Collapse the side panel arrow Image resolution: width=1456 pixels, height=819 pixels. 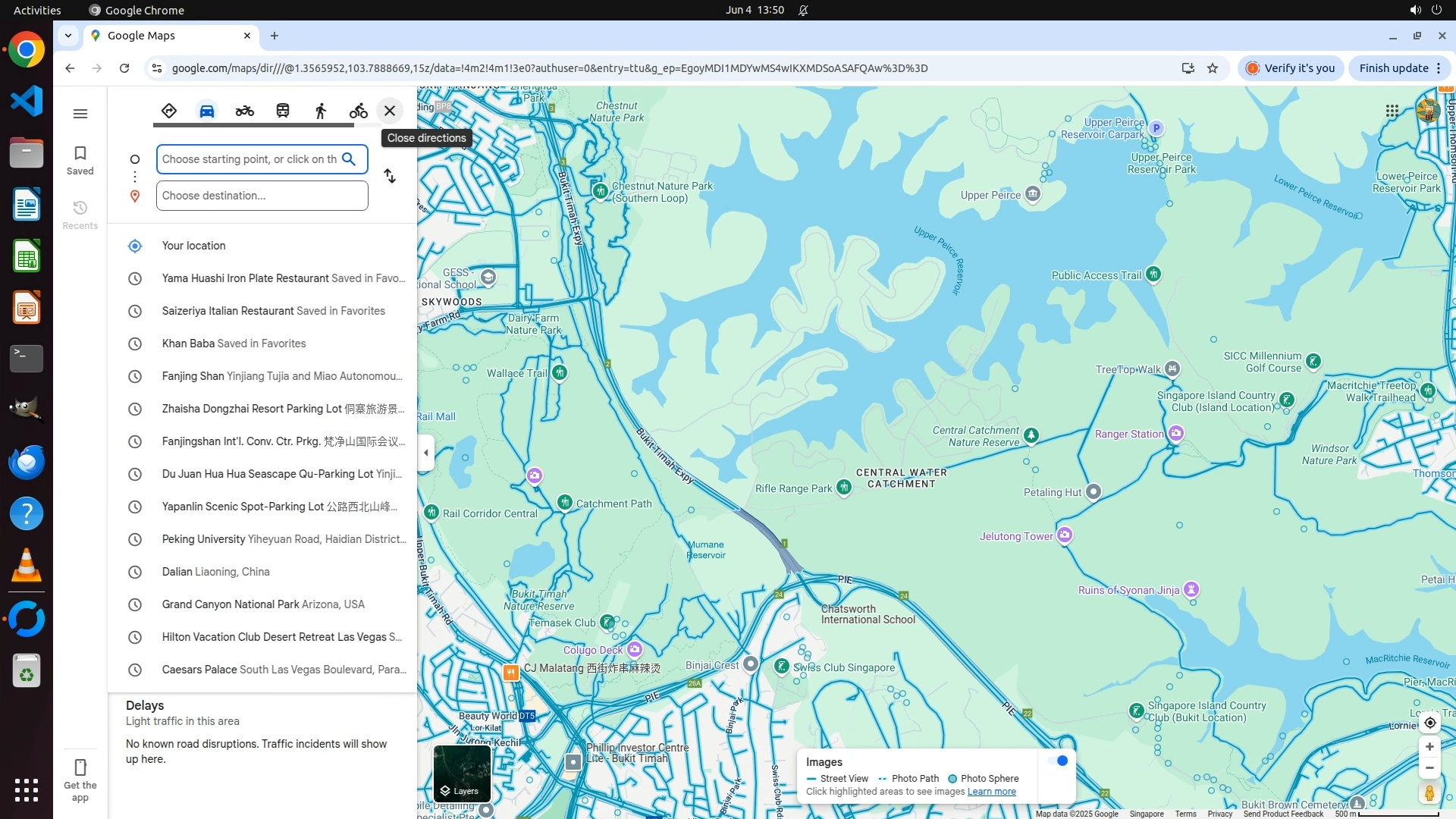tap(426, 453)
